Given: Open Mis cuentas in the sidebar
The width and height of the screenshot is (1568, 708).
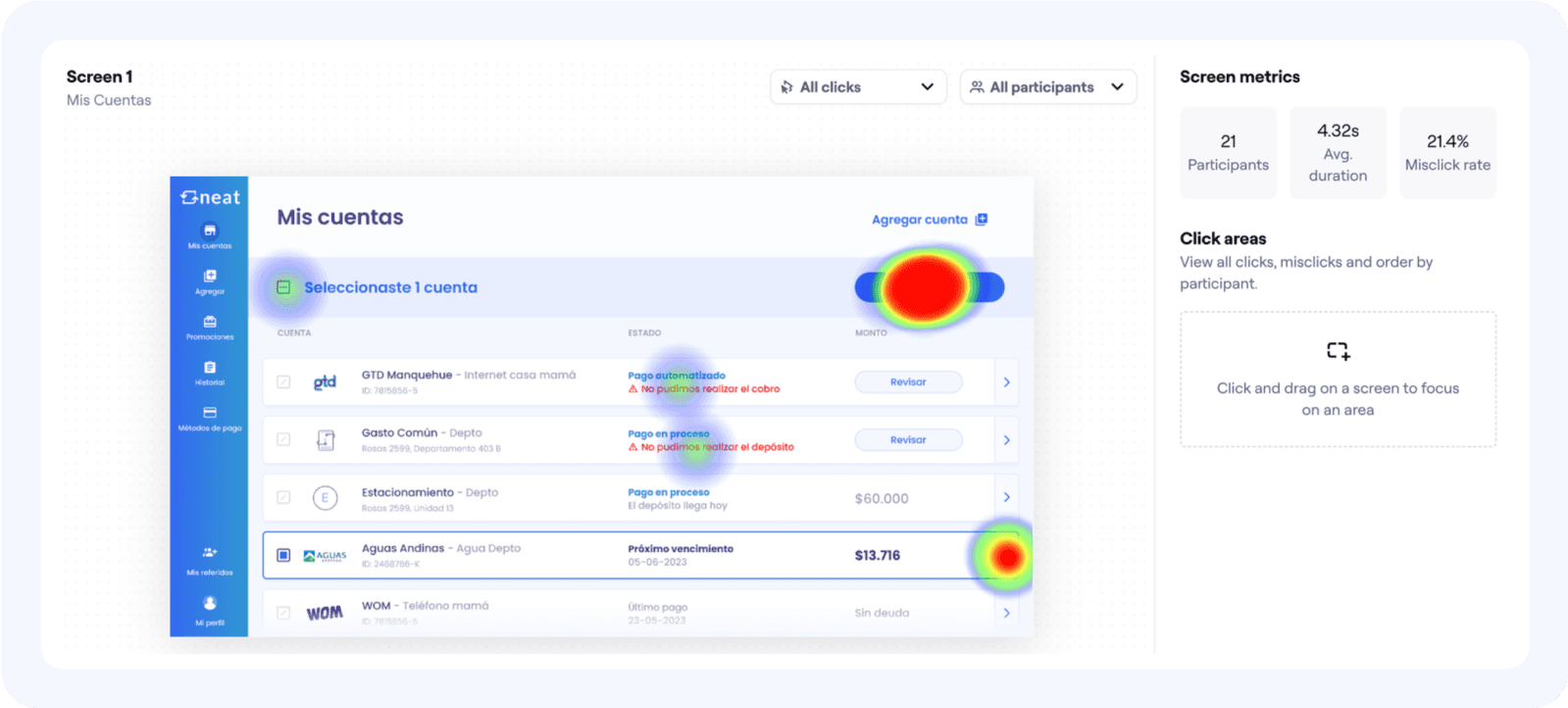Looking at the screenshot, I should tap(210, 236).
